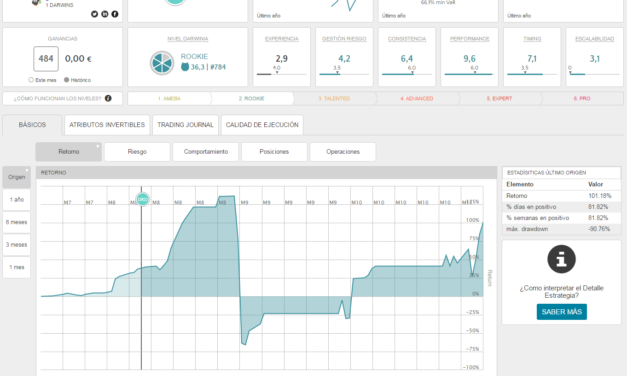Click the '2. ROOKIE' level step
This screenshot has width=627, height=376.
[252, 98]
